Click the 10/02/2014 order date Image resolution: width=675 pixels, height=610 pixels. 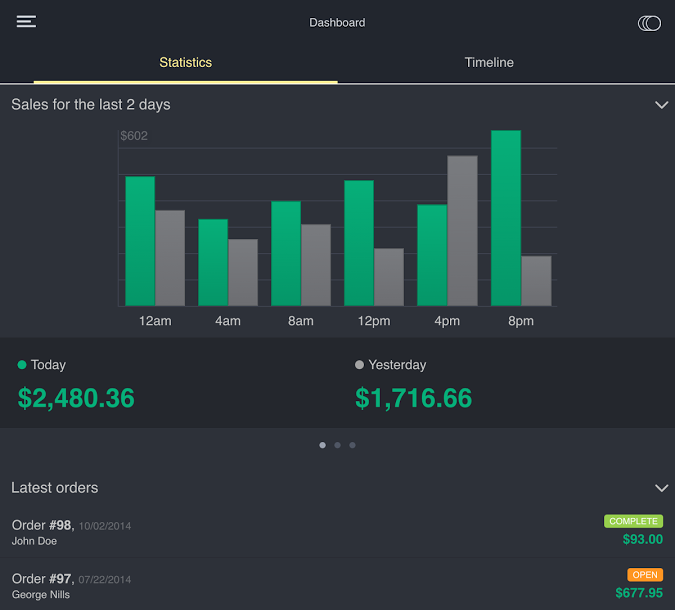coord(105,526)
